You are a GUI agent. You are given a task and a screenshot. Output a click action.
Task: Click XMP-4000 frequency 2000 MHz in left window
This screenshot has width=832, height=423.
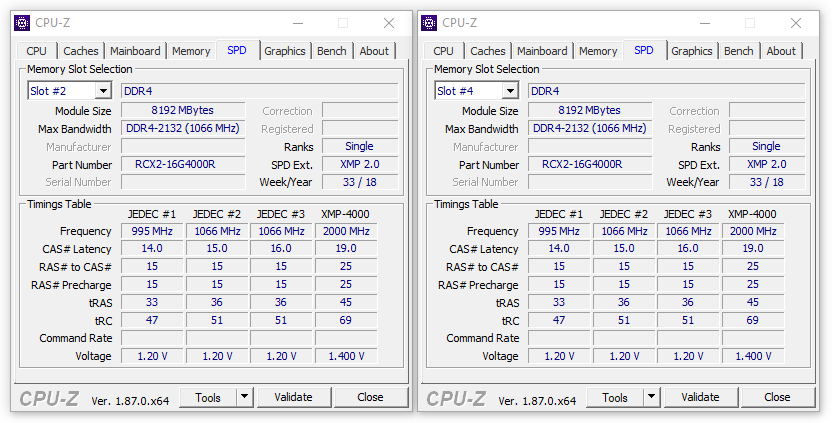pos(346,231)
